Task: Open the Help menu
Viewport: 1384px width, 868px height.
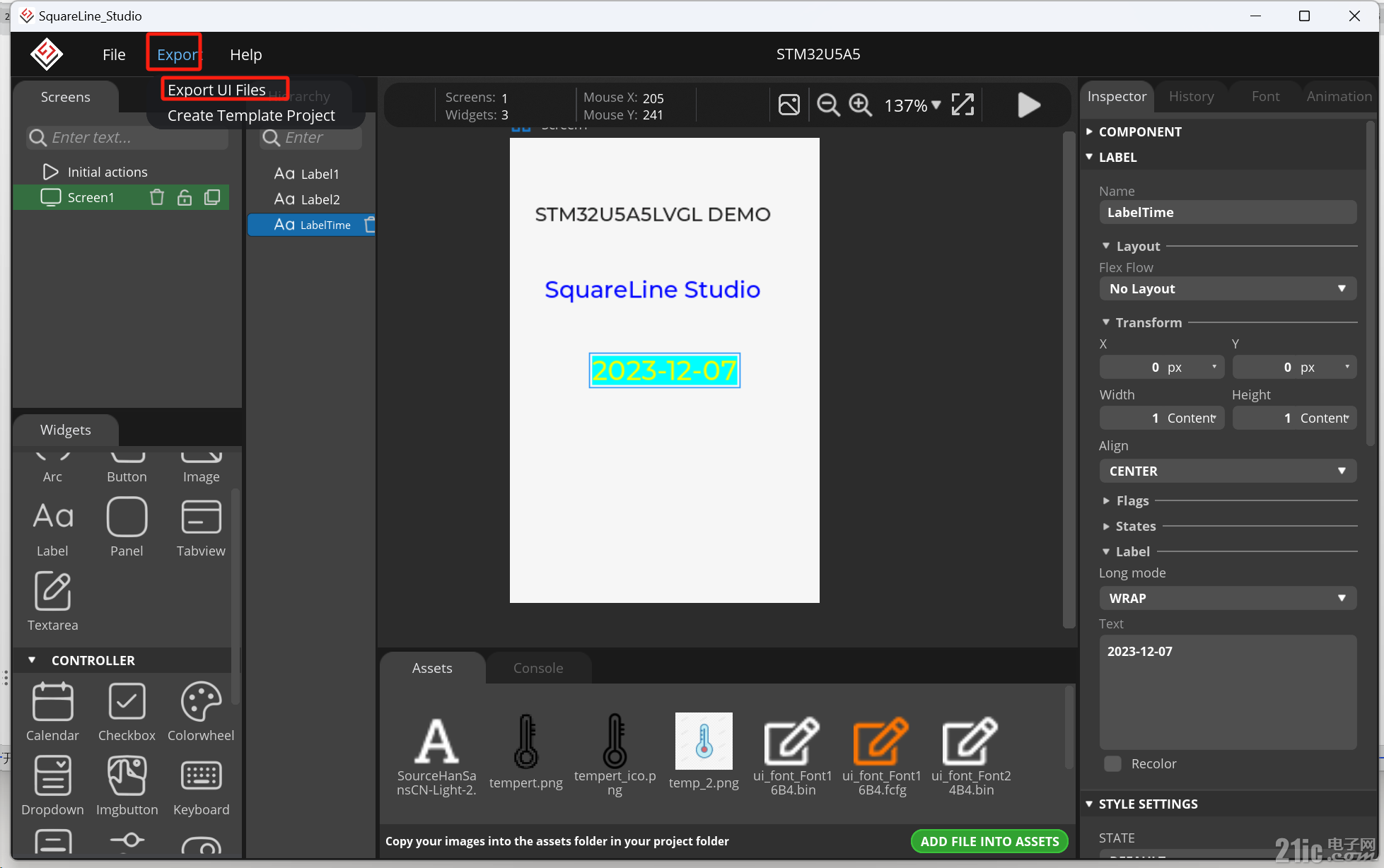Action: pyautogui.click(x=245, y=54)
